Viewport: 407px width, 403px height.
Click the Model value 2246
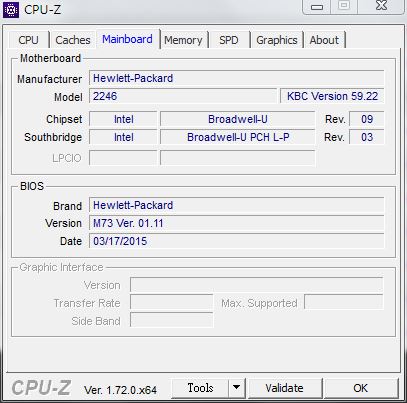(183, 96)
